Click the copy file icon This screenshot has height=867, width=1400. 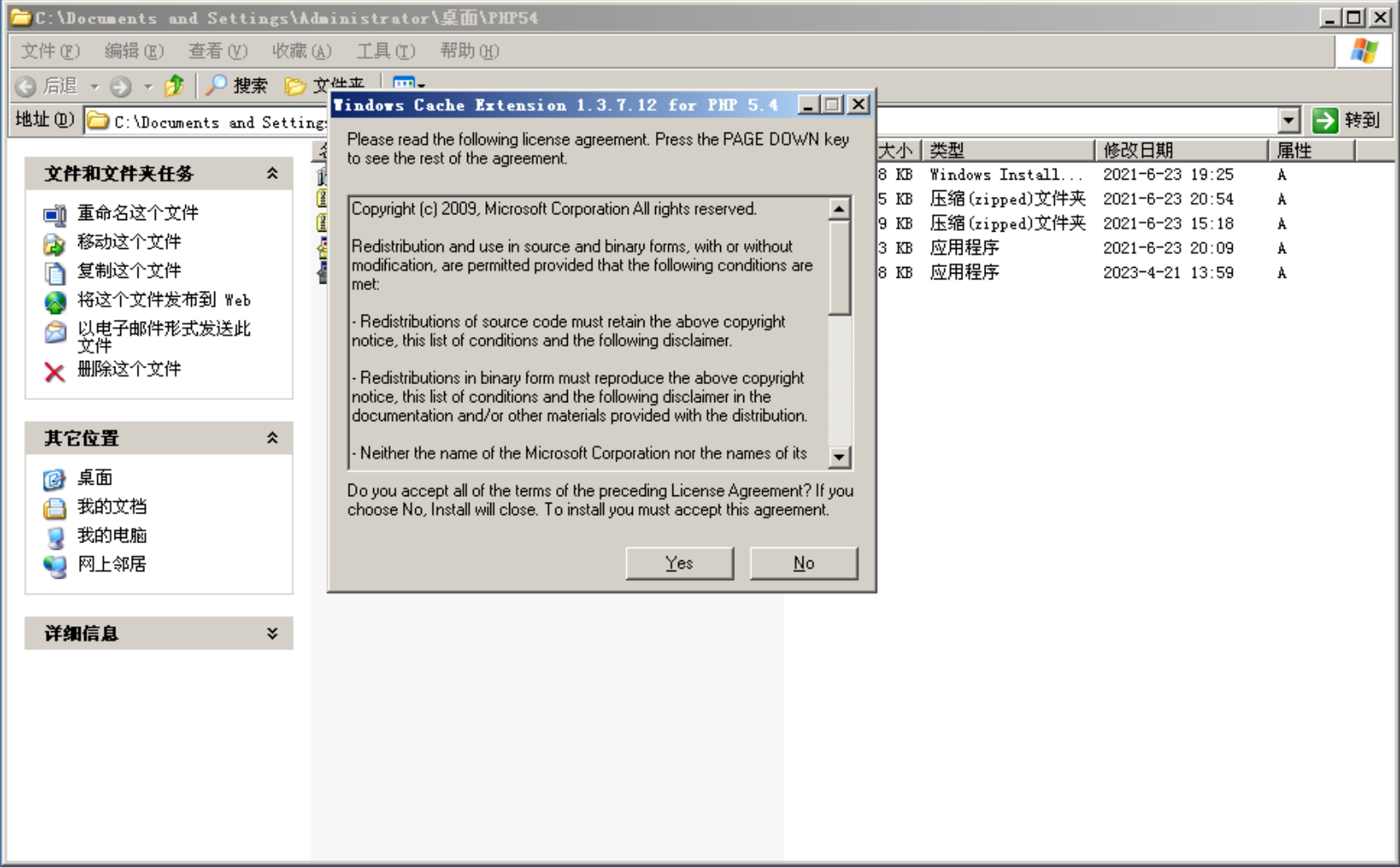[x=55, y=273]
